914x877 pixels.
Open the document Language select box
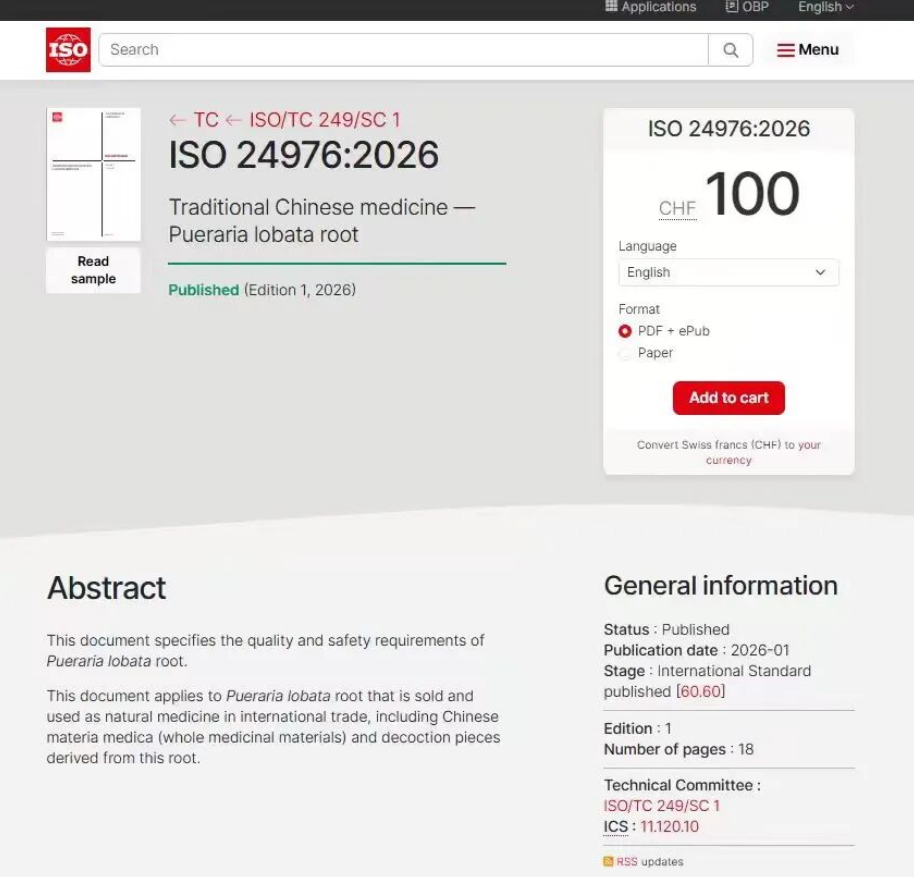pyautogui.click(x=728, y=272)
